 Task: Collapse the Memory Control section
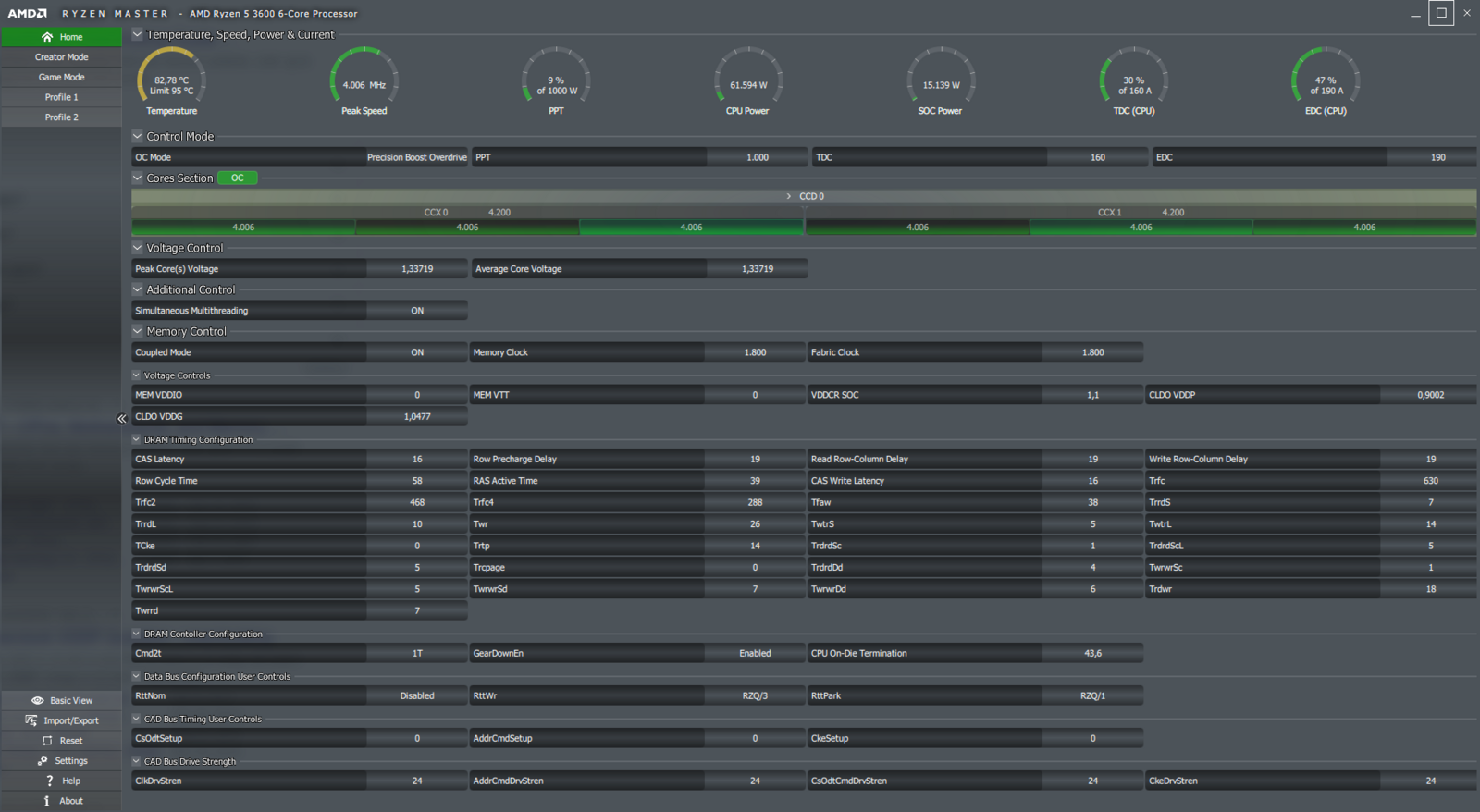coord(138,331)
